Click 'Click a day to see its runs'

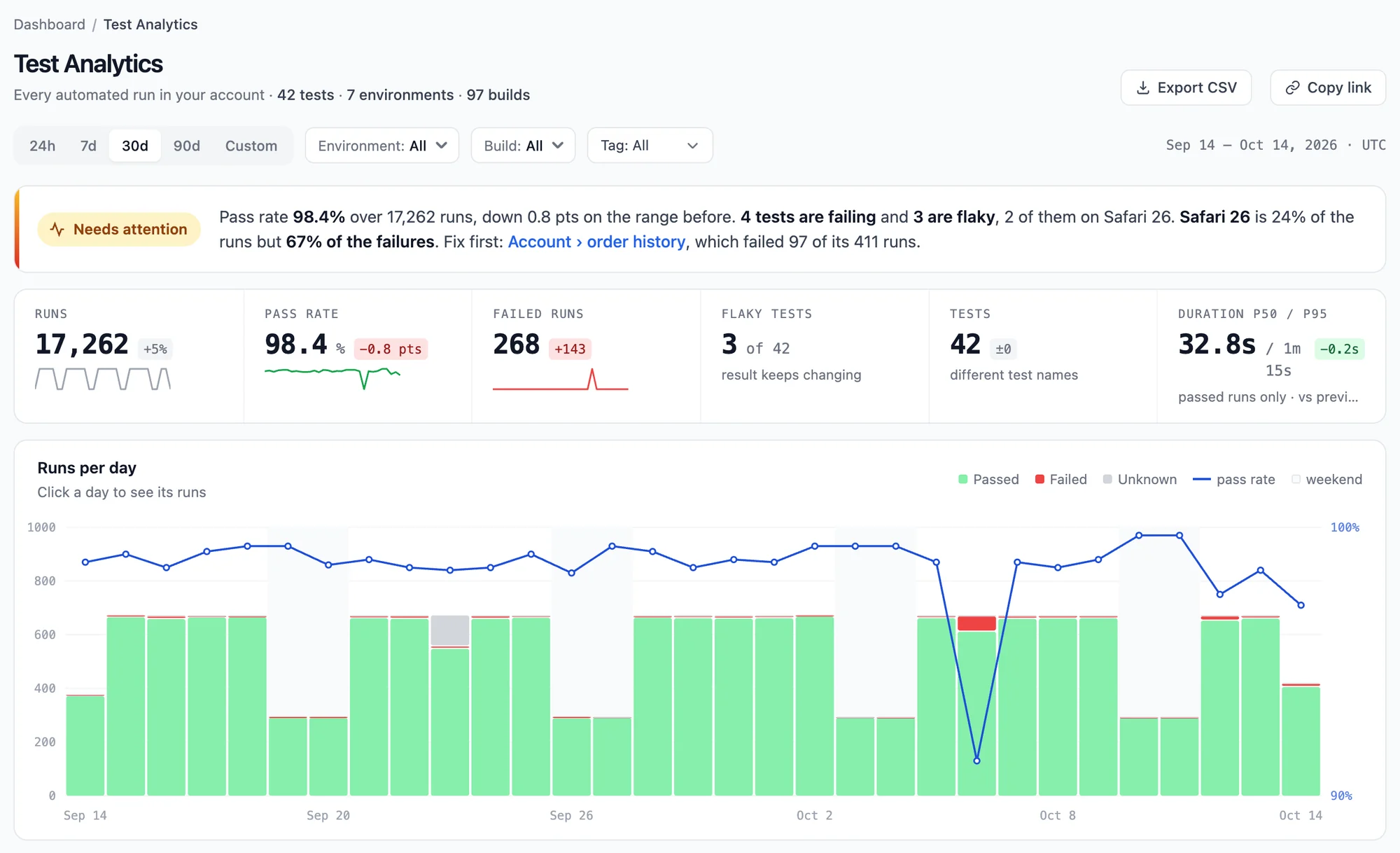coord(122,492)
